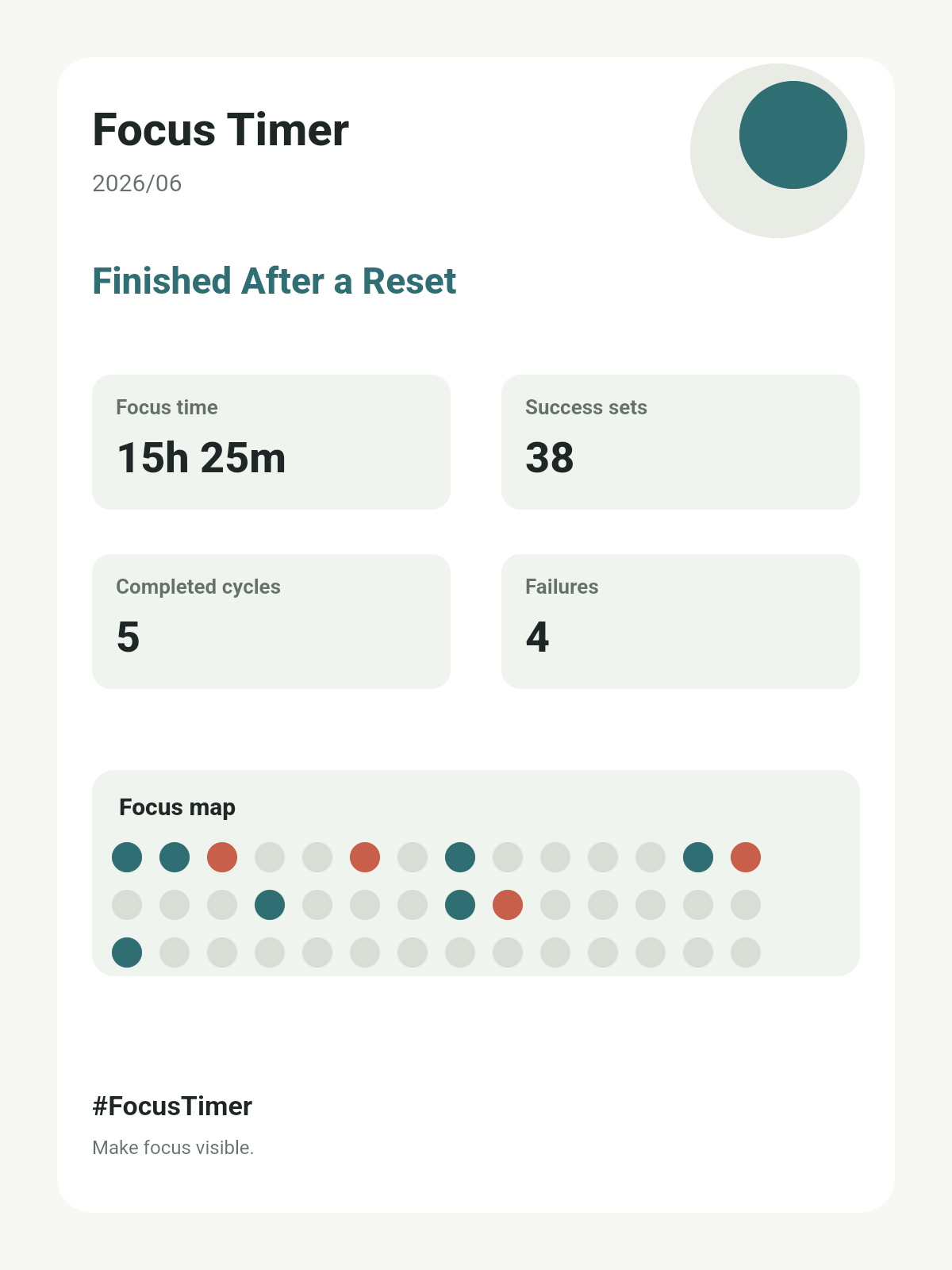952x1270 pixels.
Task: Click the second red dot in top row
Action: 365,857
